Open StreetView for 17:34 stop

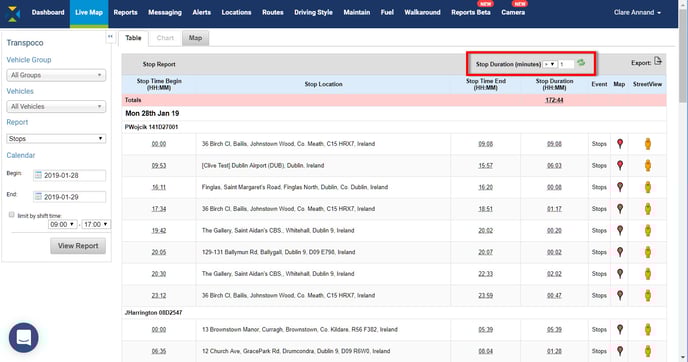[648, 209]
